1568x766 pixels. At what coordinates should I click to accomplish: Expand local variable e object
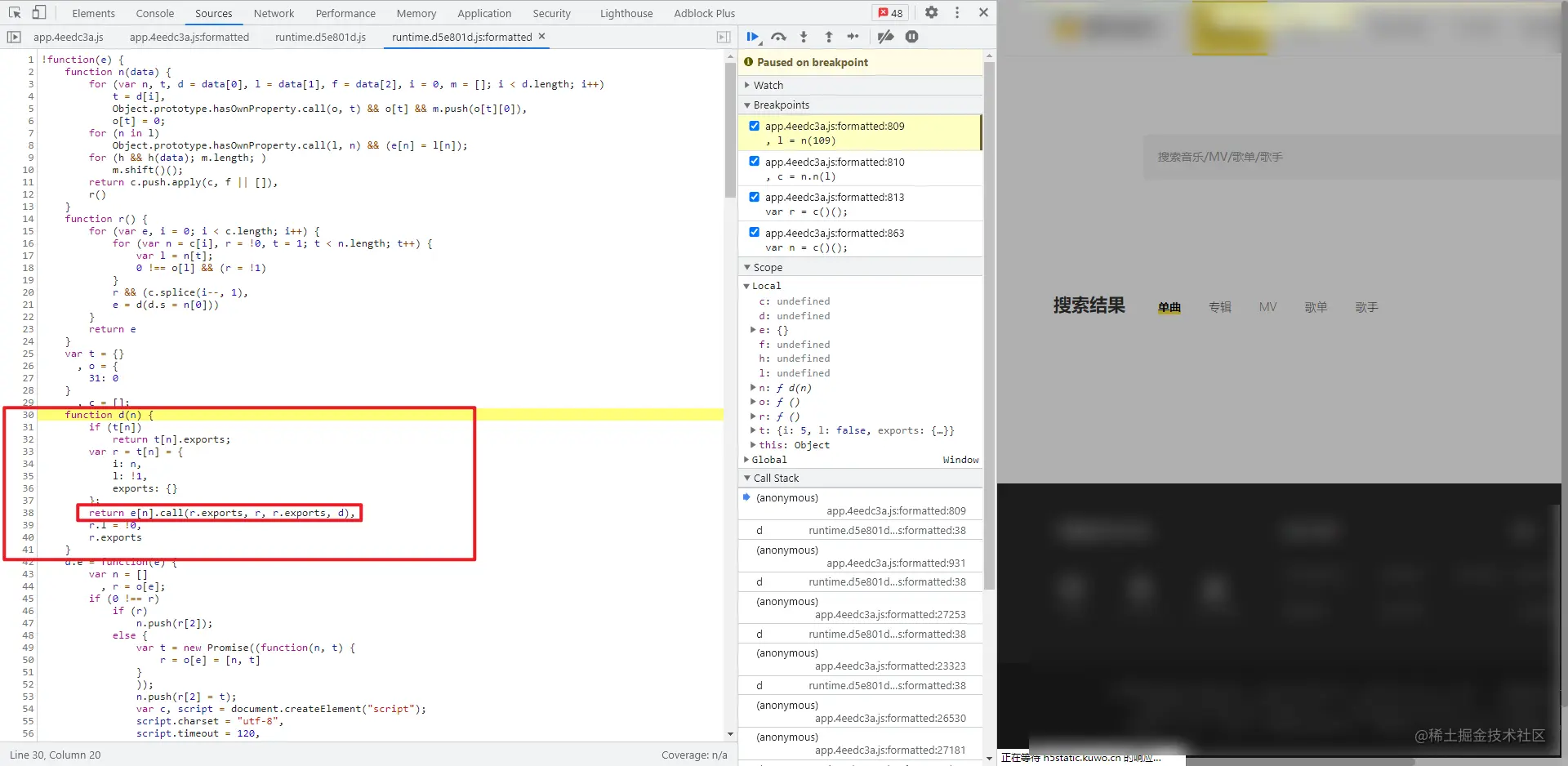(x=753, y=330)
